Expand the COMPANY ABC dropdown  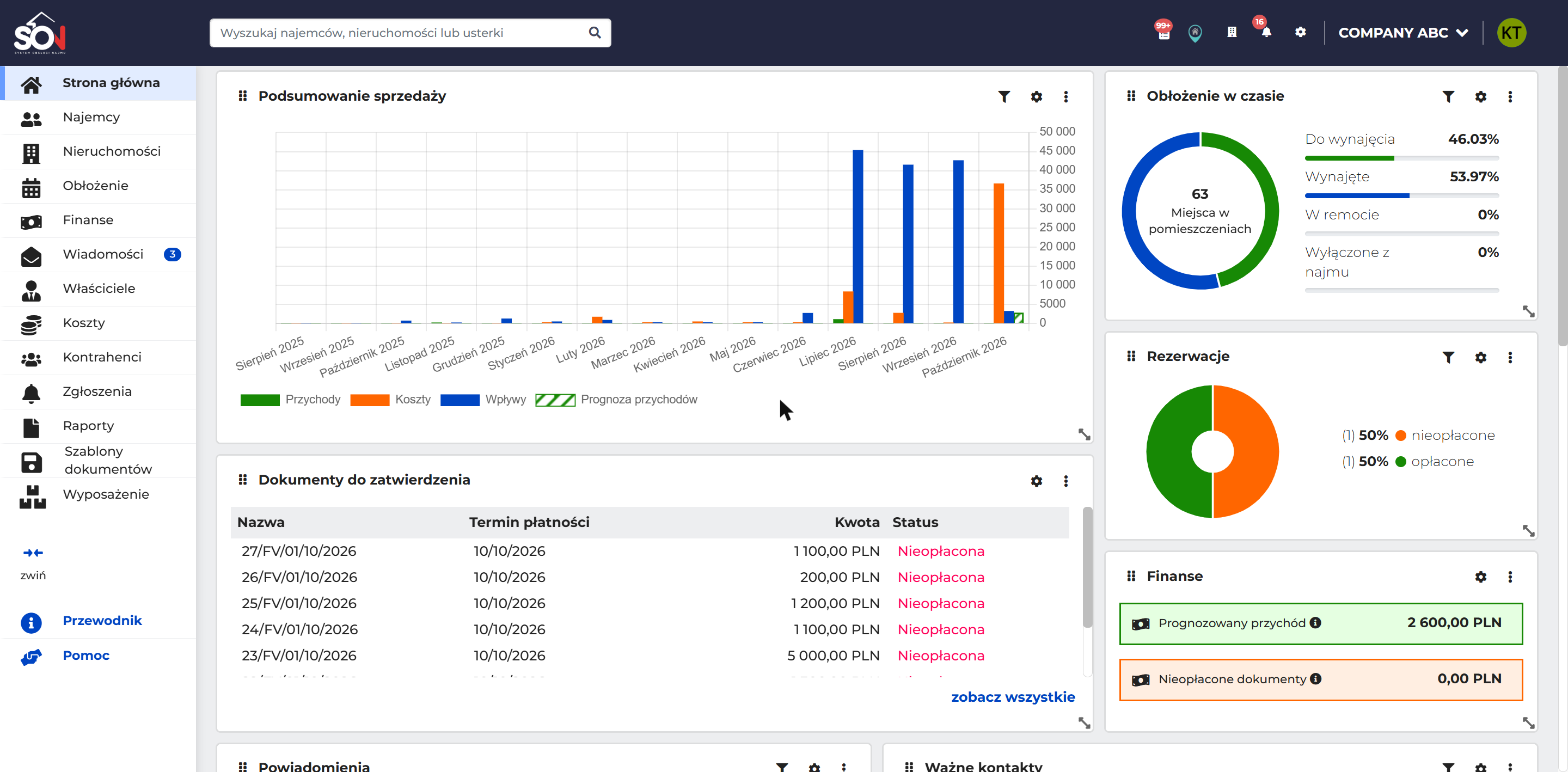point(1403,33)
